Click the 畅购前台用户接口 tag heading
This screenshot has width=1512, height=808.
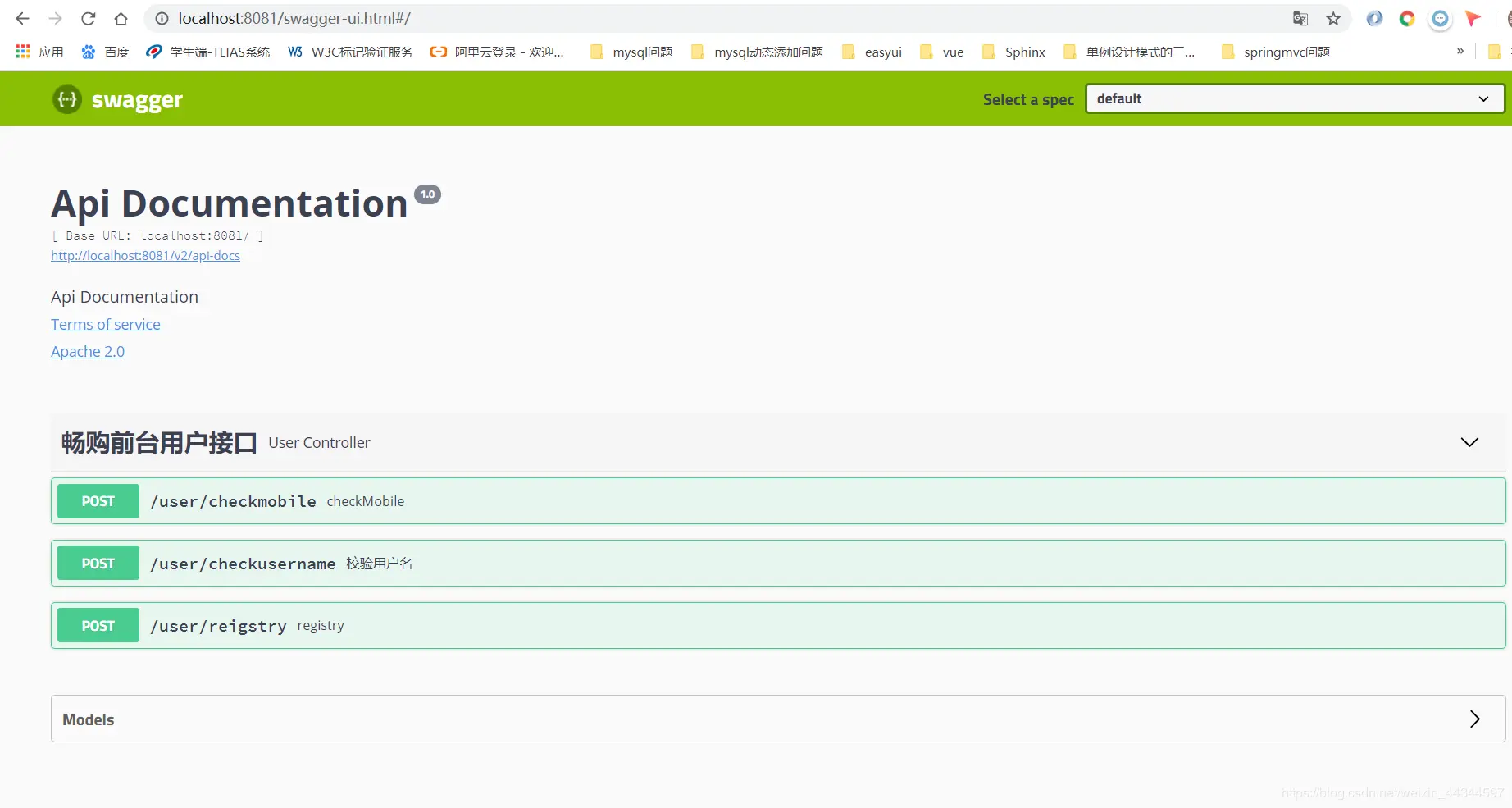159,443
